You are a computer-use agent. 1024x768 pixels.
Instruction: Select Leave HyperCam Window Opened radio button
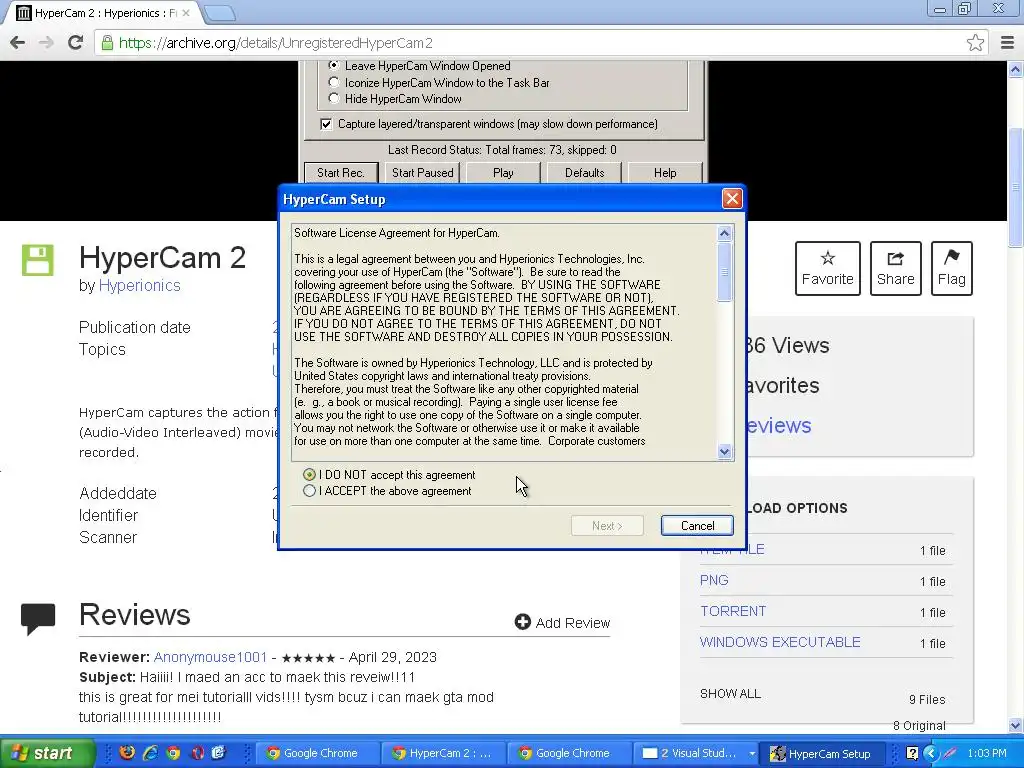pos(334,65)
